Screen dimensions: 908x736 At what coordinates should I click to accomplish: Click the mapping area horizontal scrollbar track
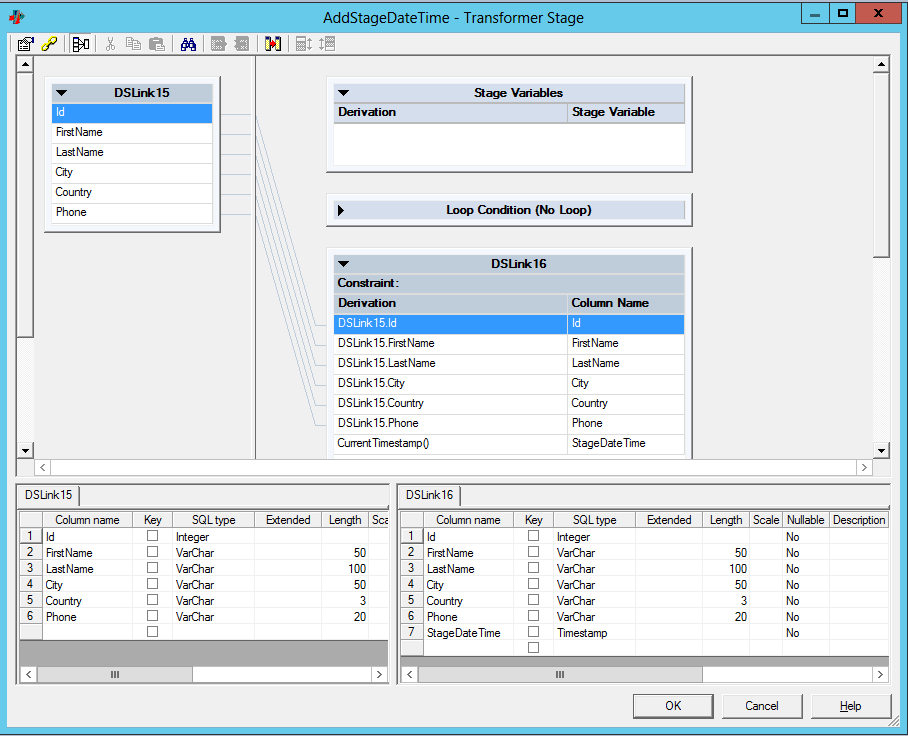tap(453, 467)
